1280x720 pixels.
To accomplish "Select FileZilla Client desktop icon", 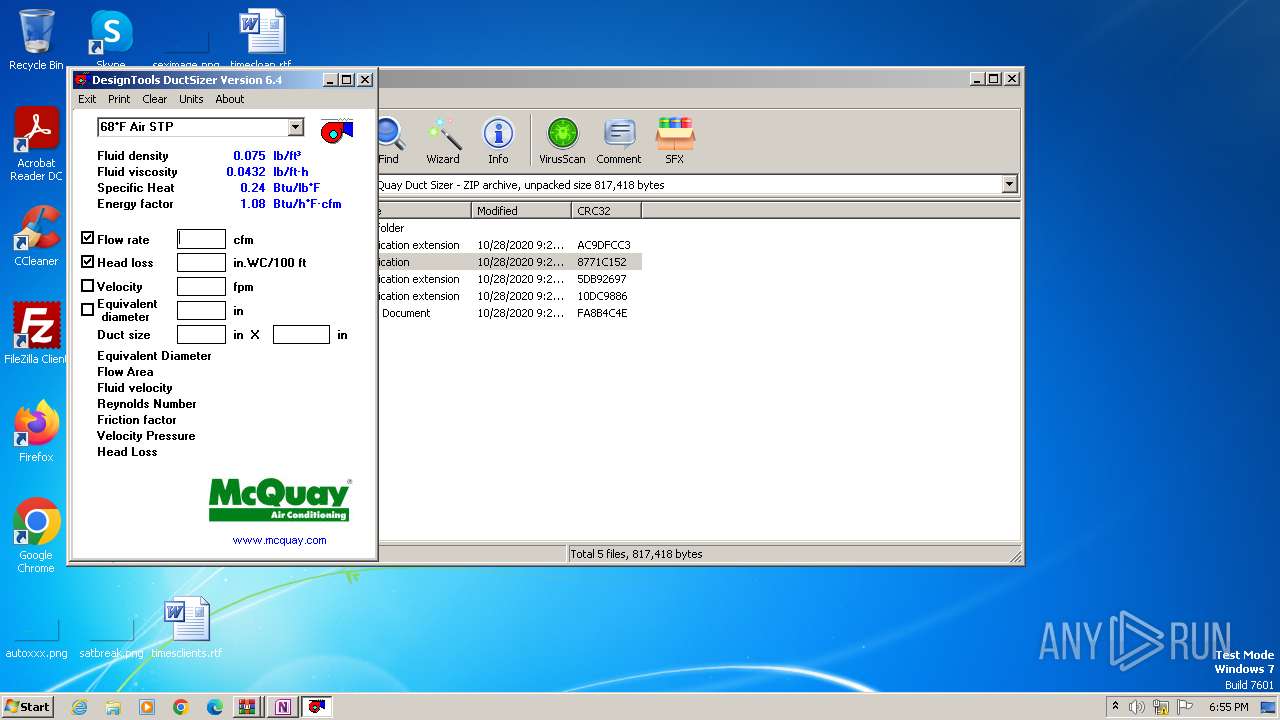I will 36,333.
